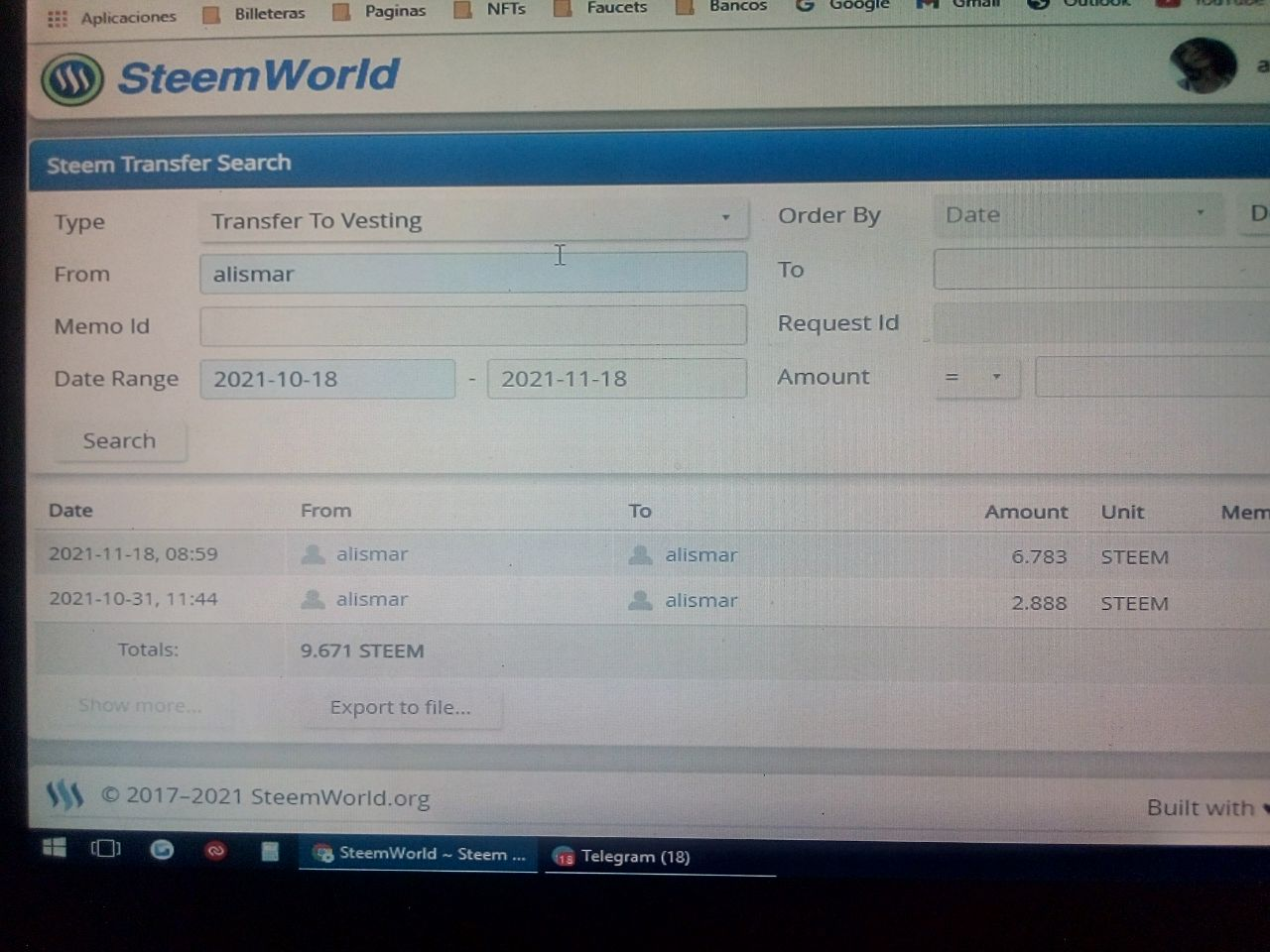
Task: Open the Windows Start menu
Action: tap(55, 848)
